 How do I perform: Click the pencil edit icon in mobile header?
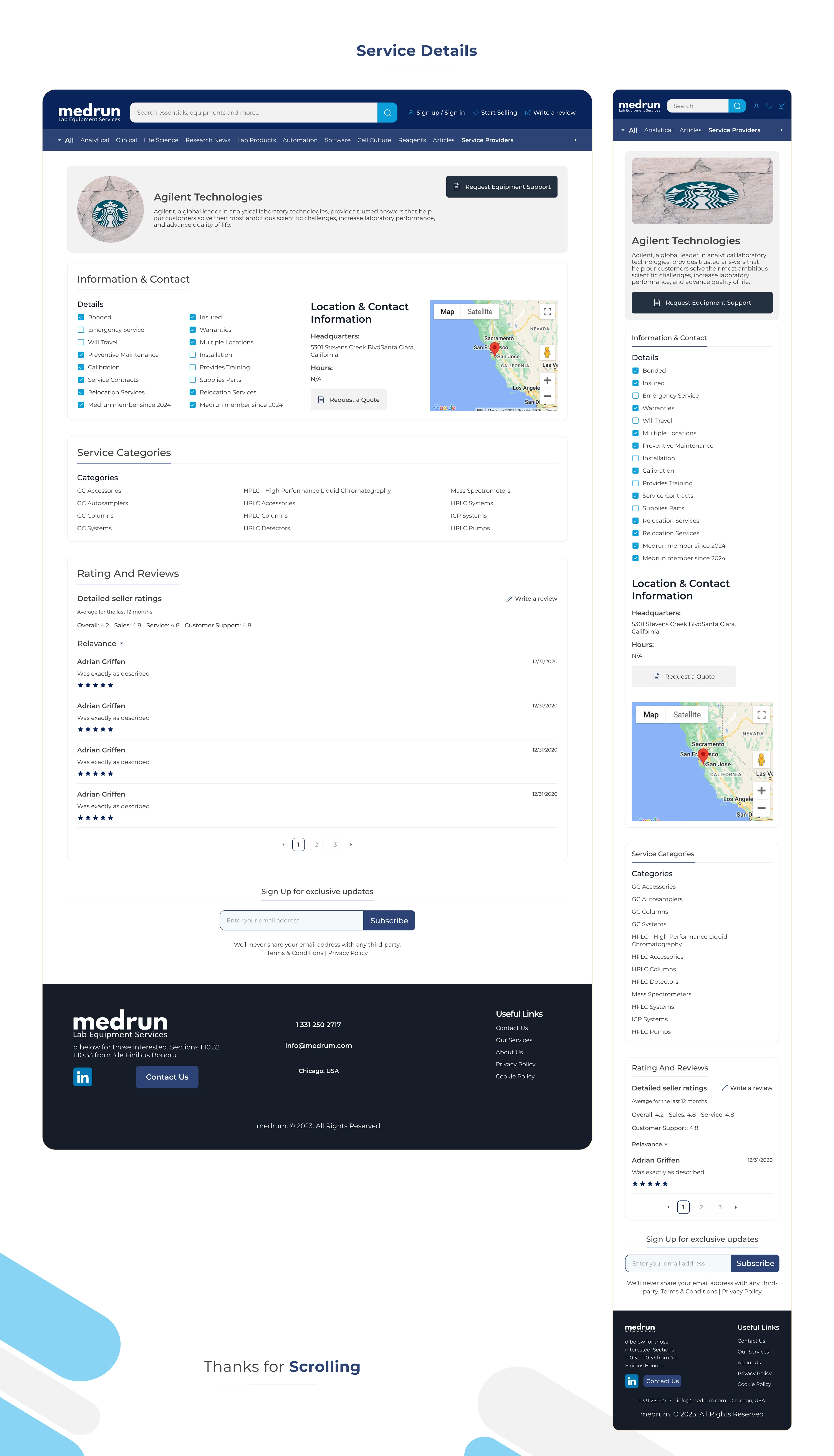click(781, 106)
